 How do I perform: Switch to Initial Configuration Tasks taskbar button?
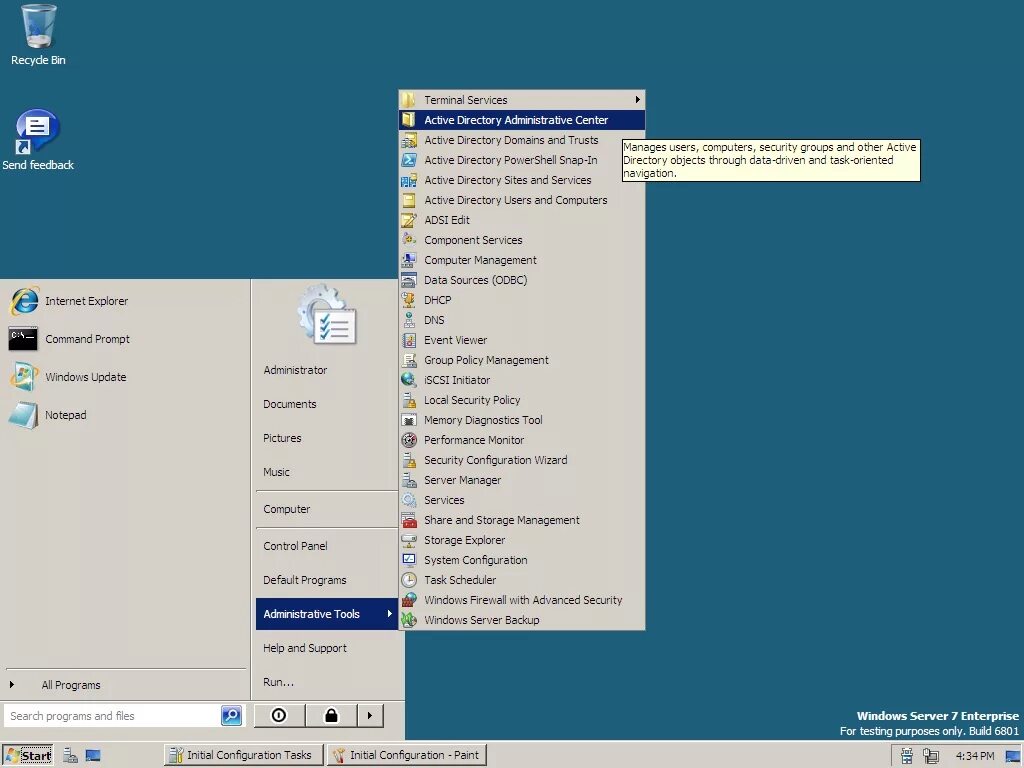pyautogui.click(x=244, y=756)
